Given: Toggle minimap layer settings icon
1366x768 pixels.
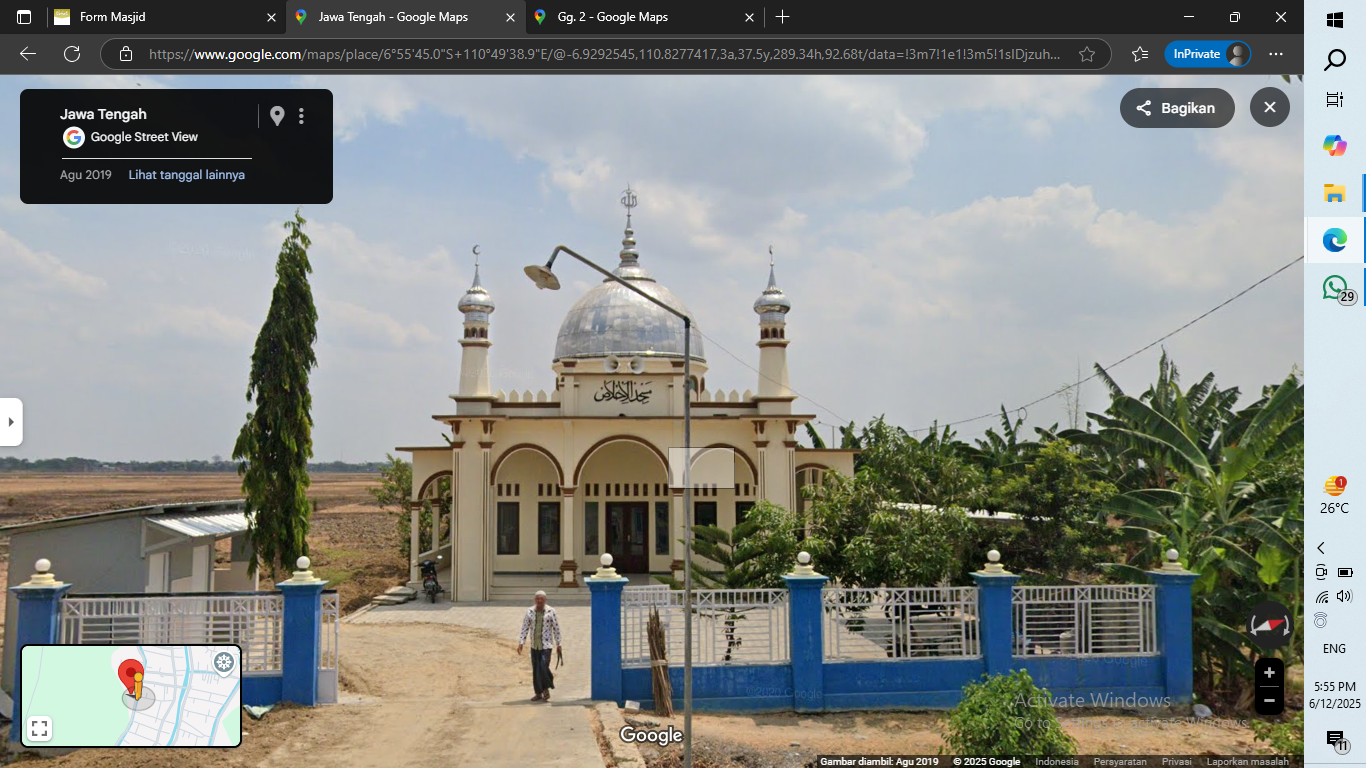Looking at the screenshot, I should [x=225, y=662].
